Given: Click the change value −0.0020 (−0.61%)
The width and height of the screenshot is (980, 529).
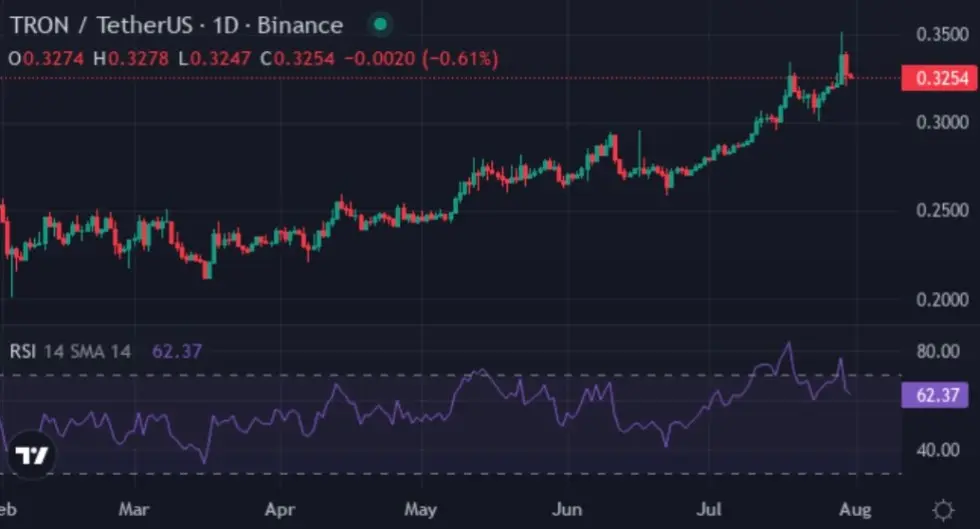Looking at the screenshot, I should point(421,59).
